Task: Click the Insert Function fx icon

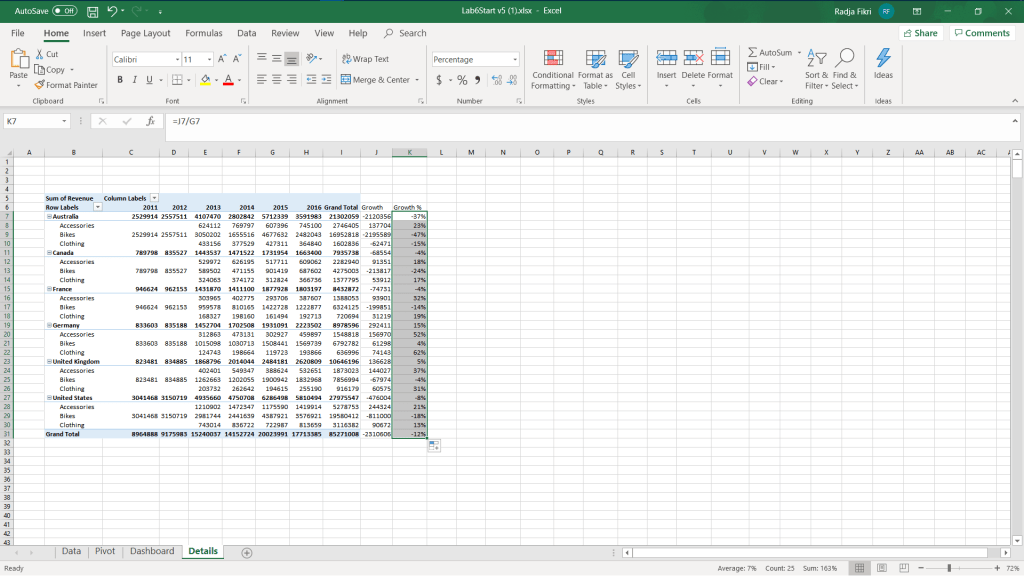Action: (150, 121)
